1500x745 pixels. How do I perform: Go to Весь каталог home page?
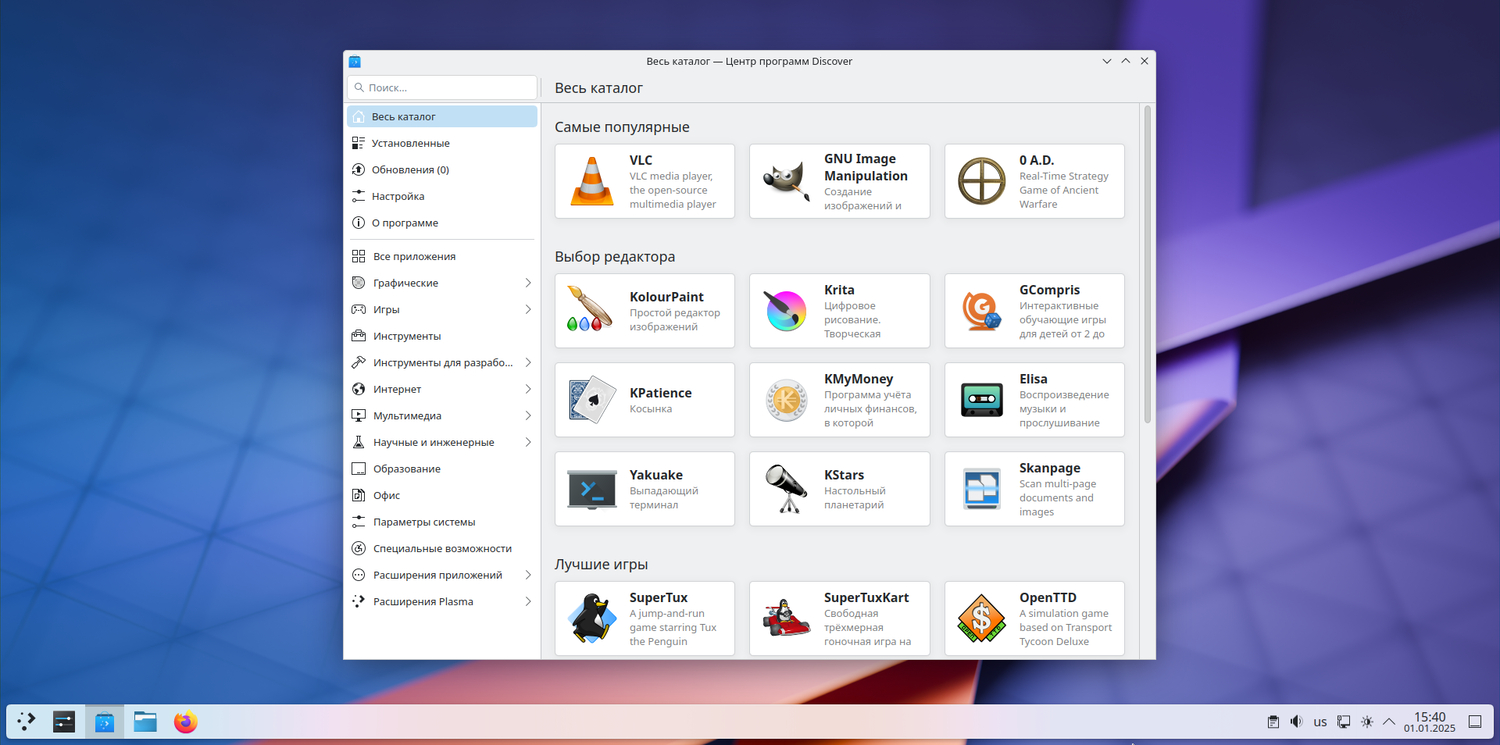click(442, 117)
